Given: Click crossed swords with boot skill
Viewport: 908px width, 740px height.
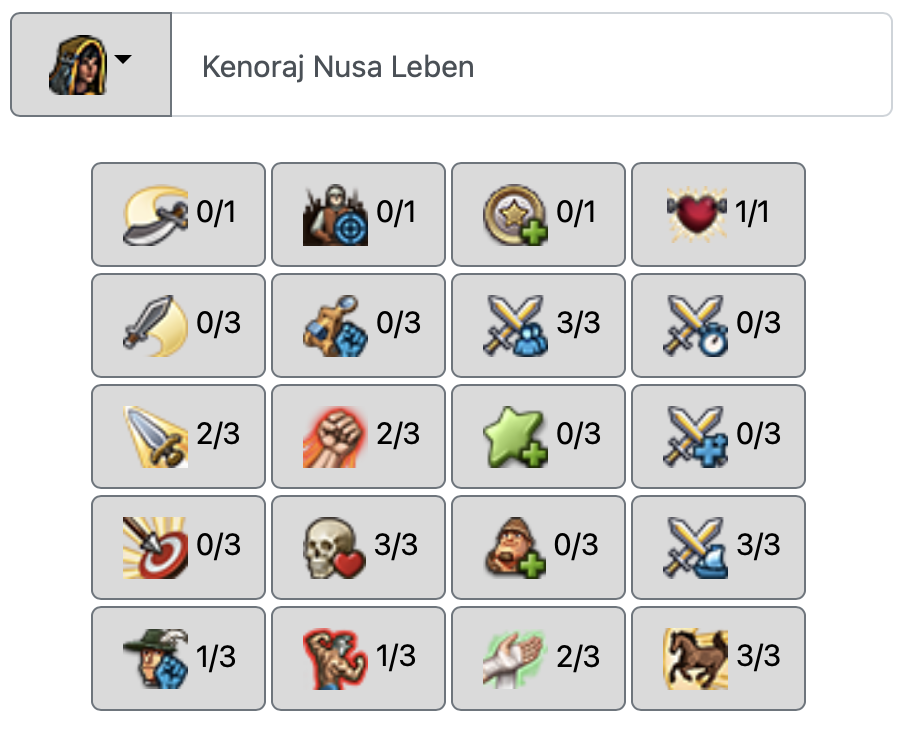Looking at the screenshot, I should [718, 546].
